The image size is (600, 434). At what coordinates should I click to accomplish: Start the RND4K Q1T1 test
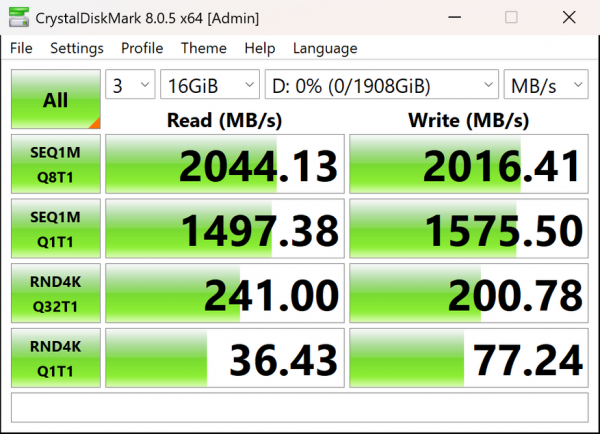pos(56,358)
